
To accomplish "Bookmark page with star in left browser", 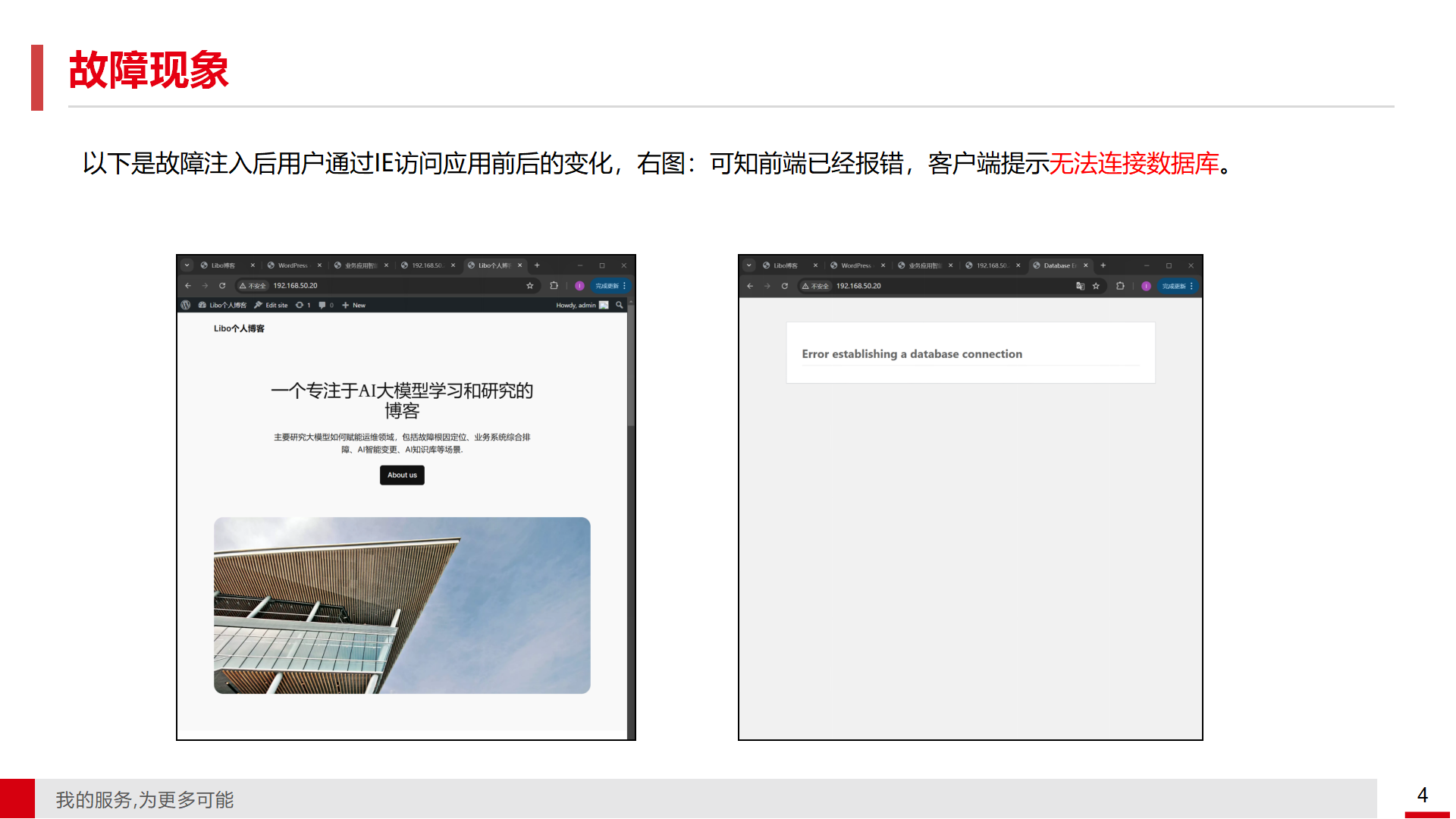I will [x=530, y=286].
